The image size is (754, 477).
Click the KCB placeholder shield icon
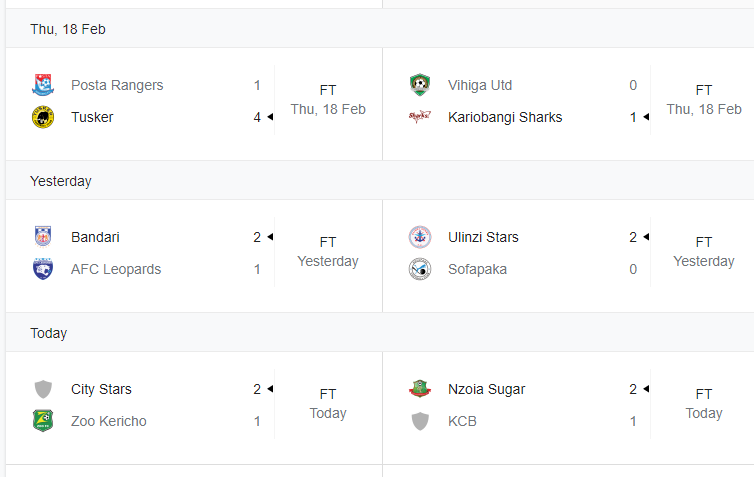[420, 421]
